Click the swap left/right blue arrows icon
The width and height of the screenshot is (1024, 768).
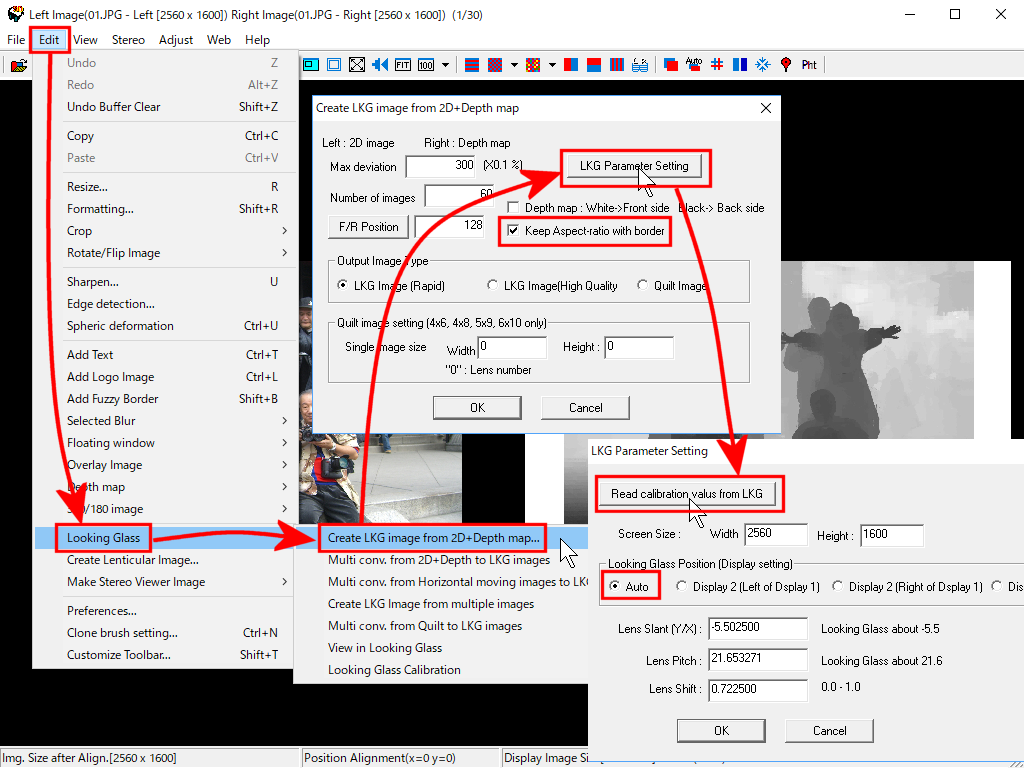[x=379, y=65]
